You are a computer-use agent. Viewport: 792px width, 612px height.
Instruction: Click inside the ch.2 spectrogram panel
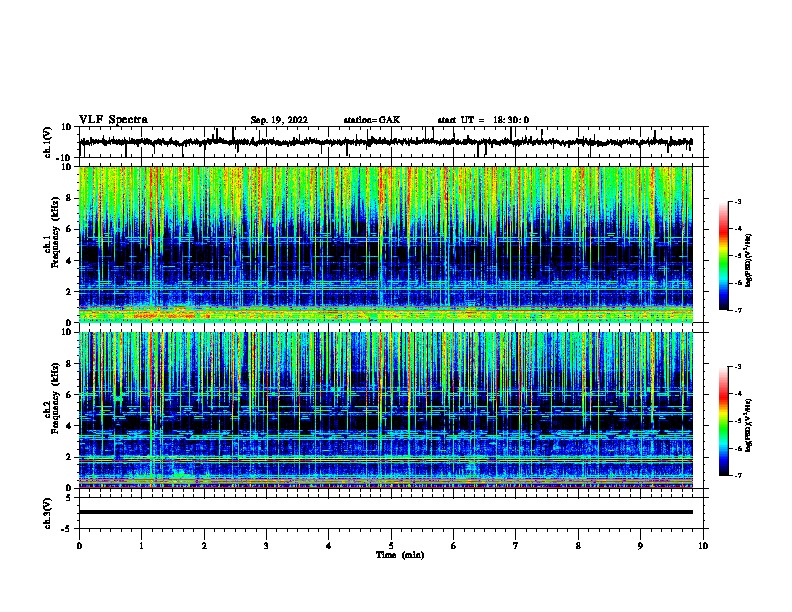pos(386,410)
